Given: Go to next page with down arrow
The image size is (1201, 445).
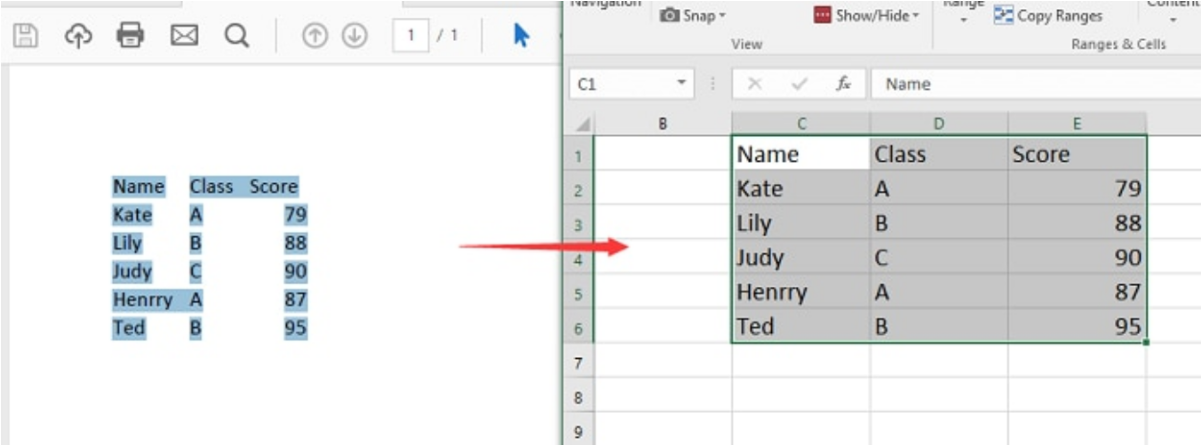Looking at the screenshot, I should click(x=354, y=36).
